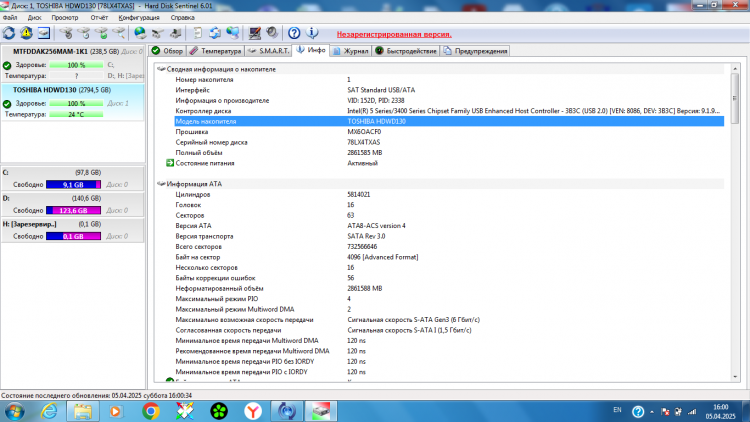Switch to Быстродействие tab
The image size is (750, 422).
[x=406, y=51]
